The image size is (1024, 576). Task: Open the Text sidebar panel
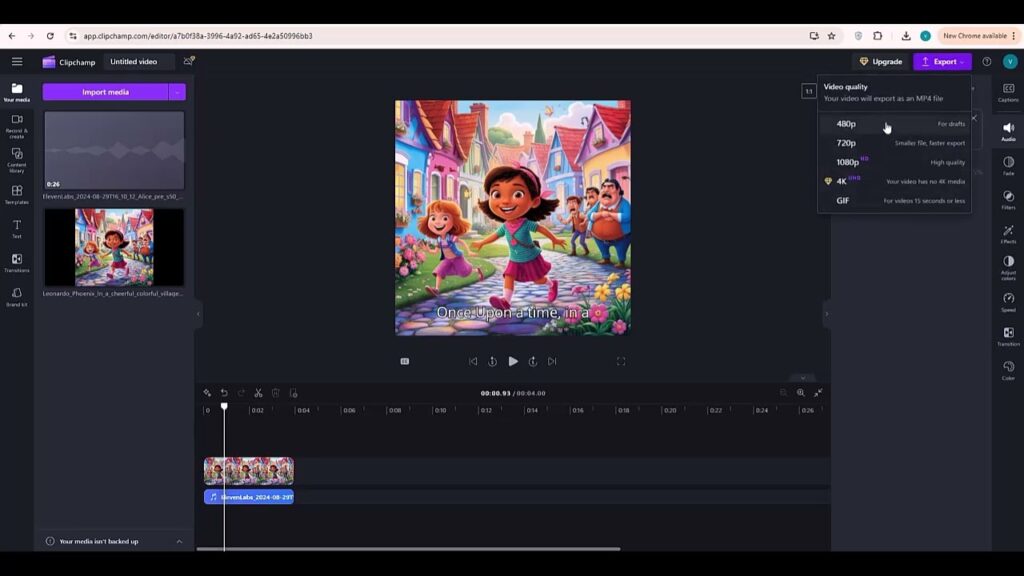(17, 229)
